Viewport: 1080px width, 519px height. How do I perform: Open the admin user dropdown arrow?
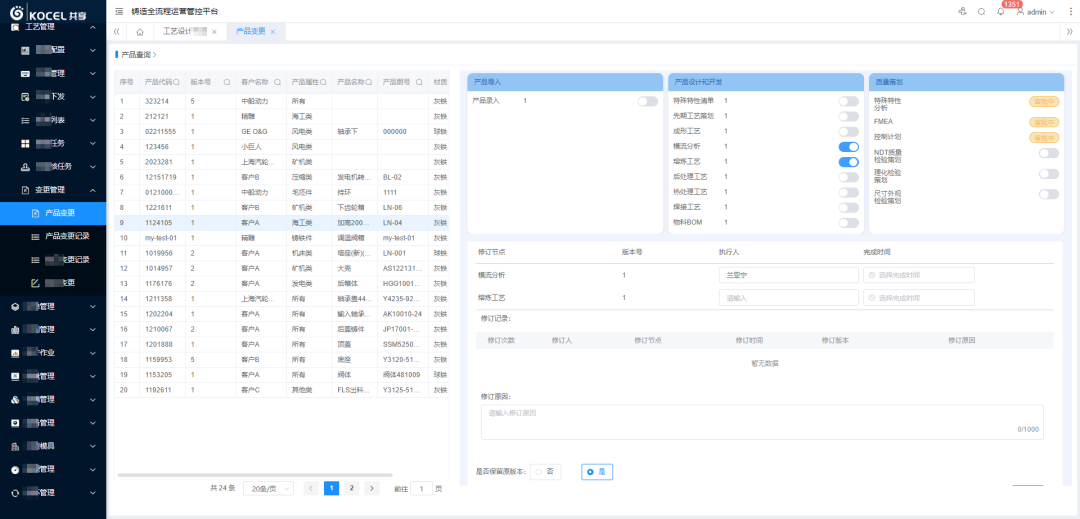click(x=1052, y=12)
